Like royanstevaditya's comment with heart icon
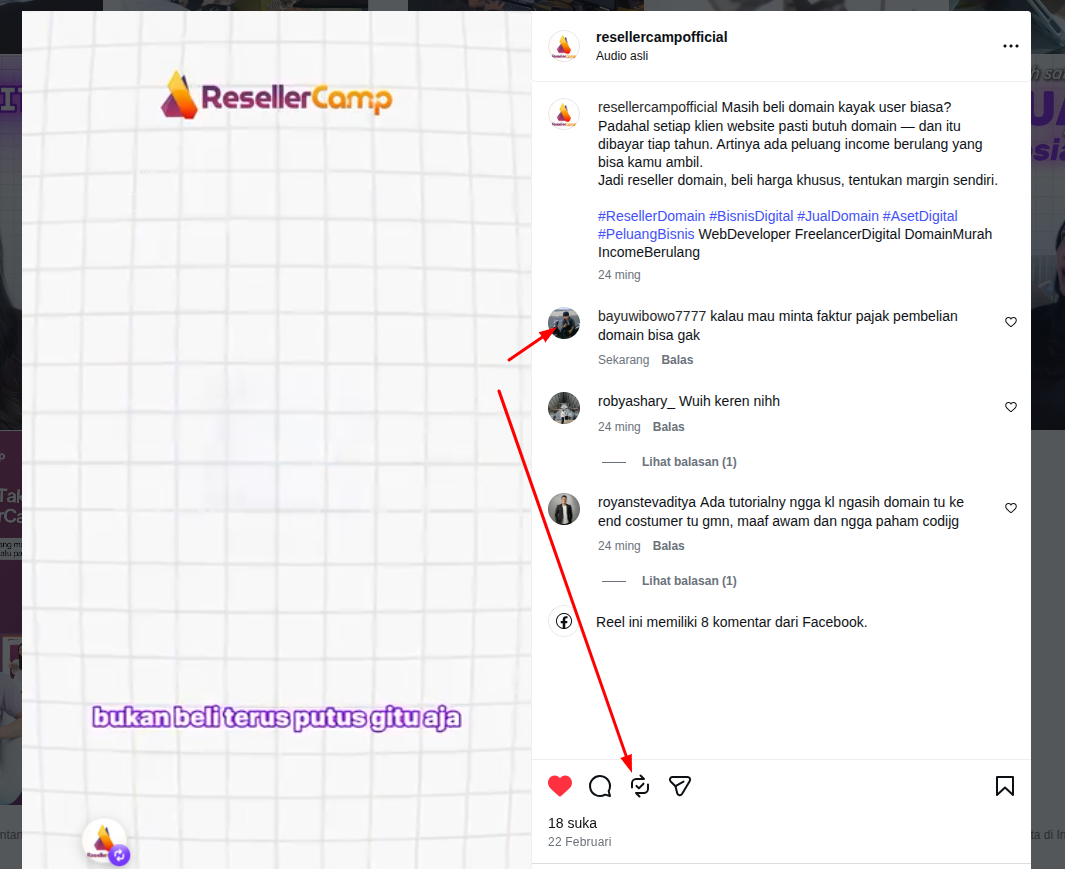 pos(1011,508)
